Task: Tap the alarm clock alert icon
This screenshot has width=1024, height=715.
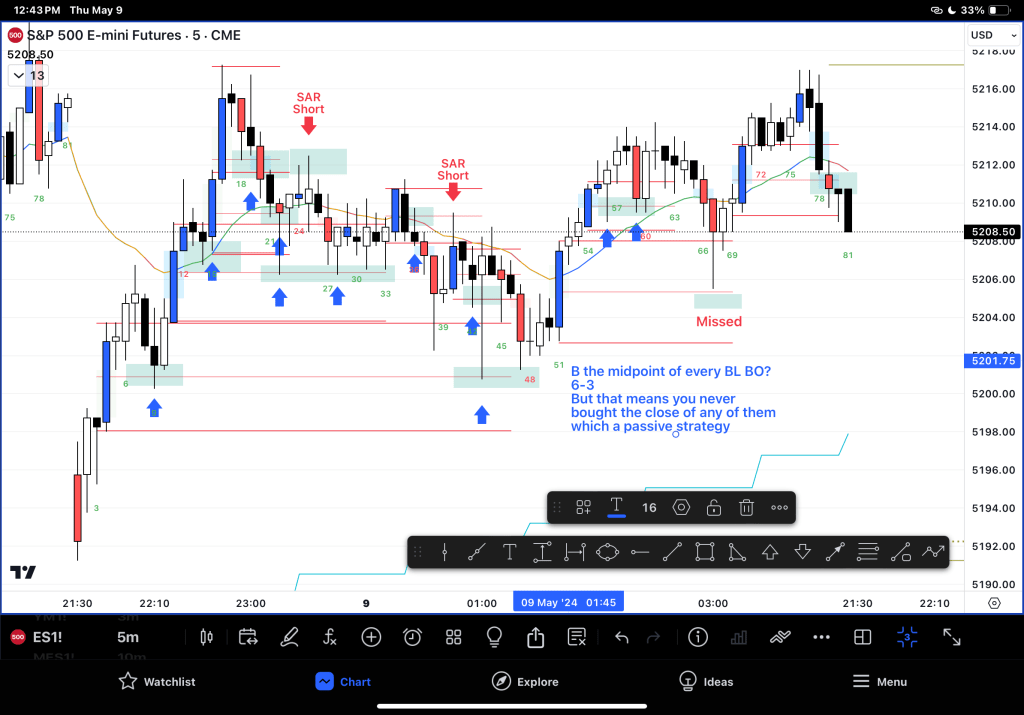Action: [412, 637]
